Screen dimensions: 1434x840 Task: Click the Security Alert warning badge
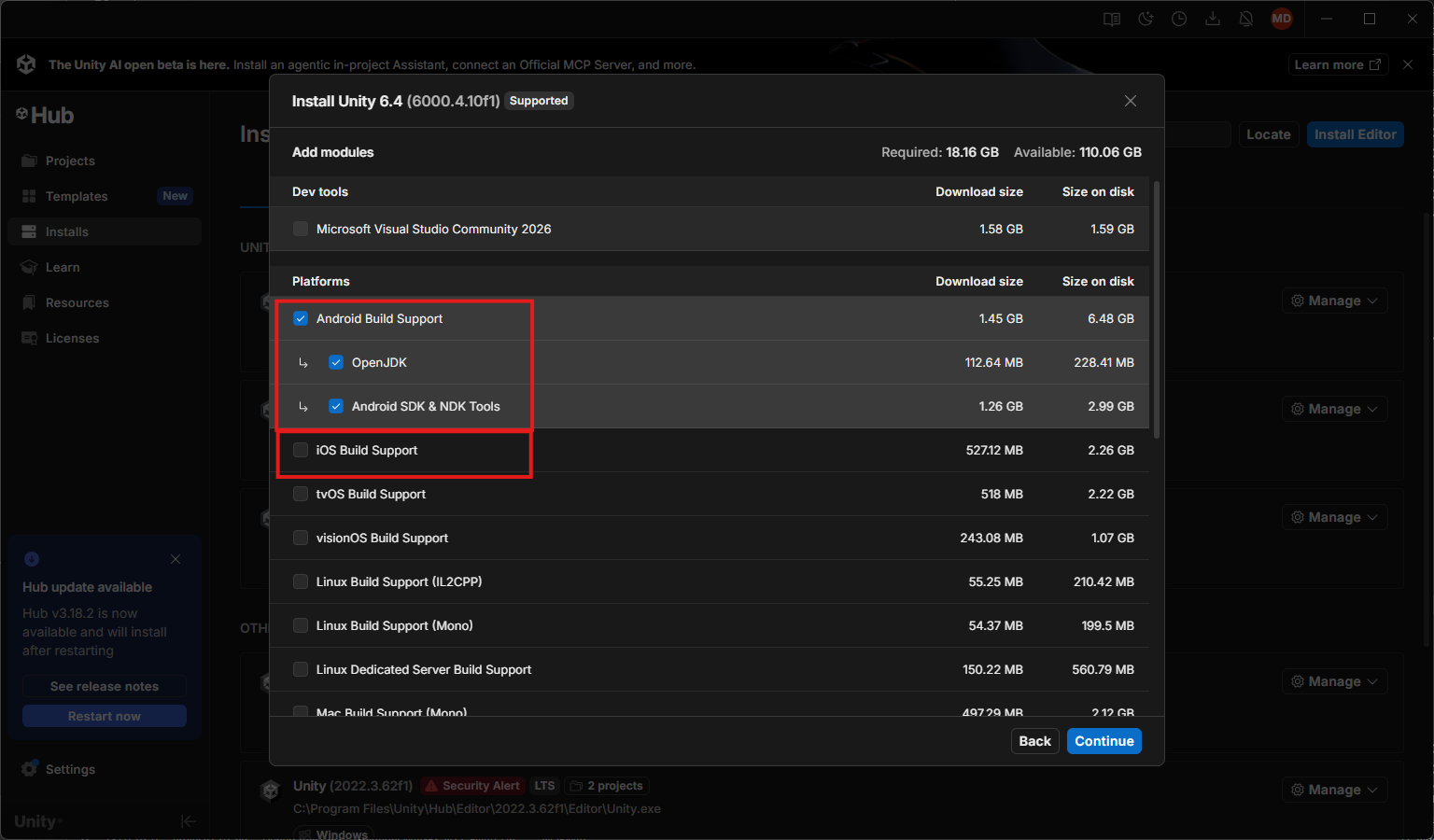point(471,786)
